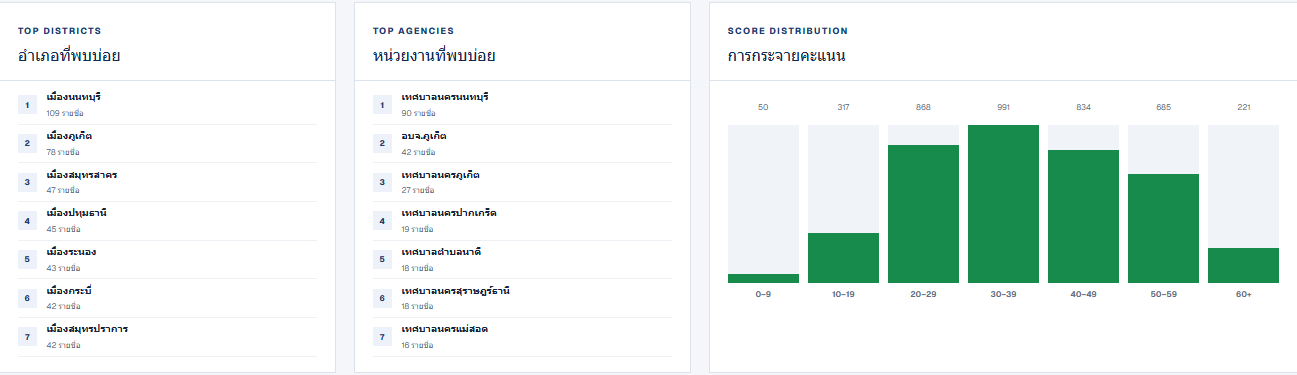Select the rank 7 badge next to เมืองสมุทรปราการ
The width and height of the screenshot is (1297, 375).
coord(27,337)
